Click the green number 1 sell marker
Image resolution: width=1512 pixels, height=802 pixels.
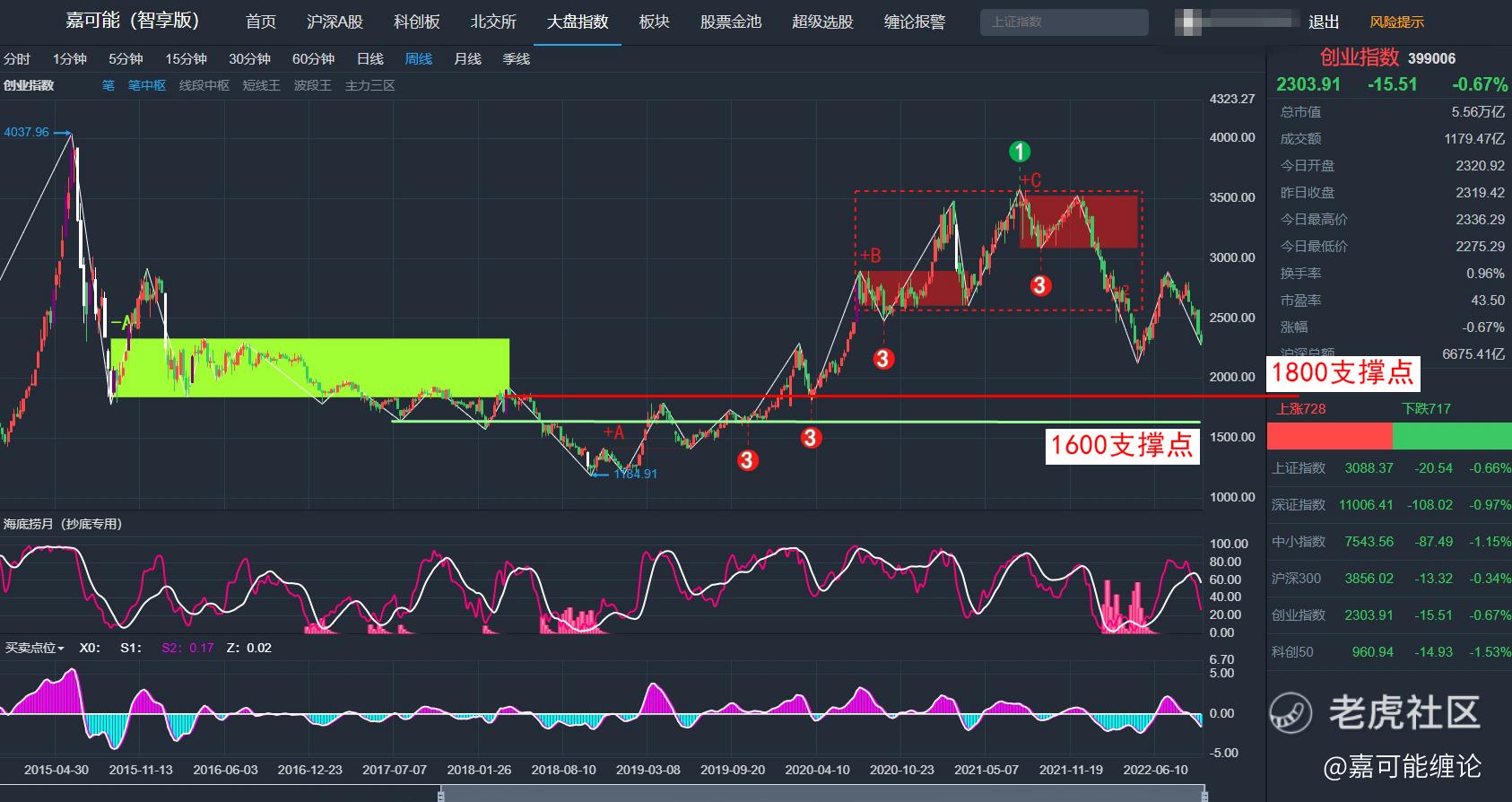tap(1019, 152)
